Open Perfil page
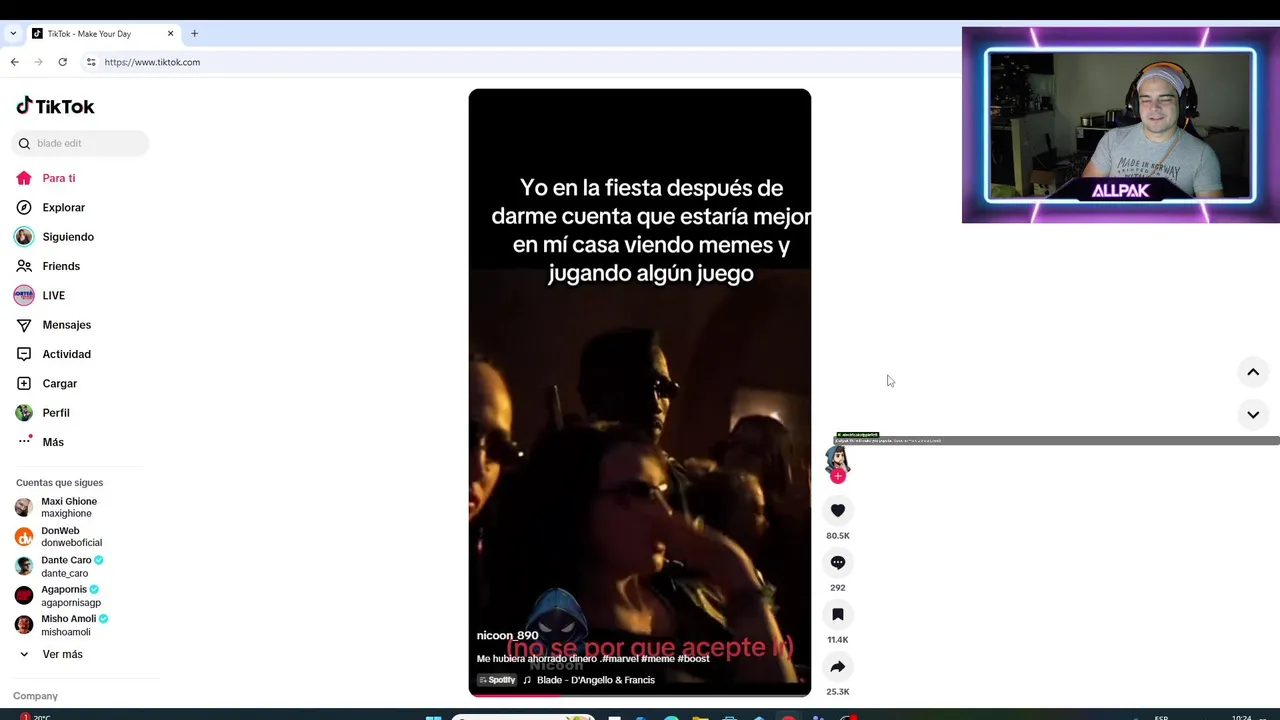The image size is (1280, 720). (56, 413)
